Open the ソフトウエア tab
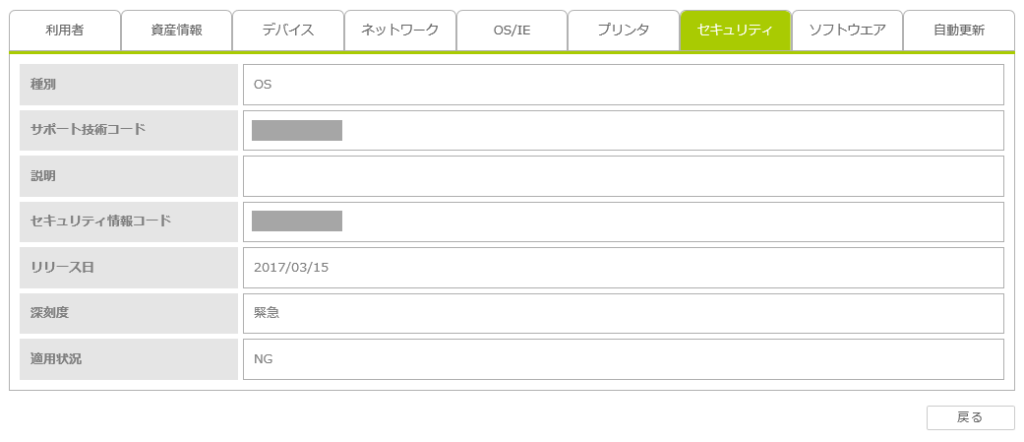The width and height of the screenshot is (1024, 442). pos(847,30)
